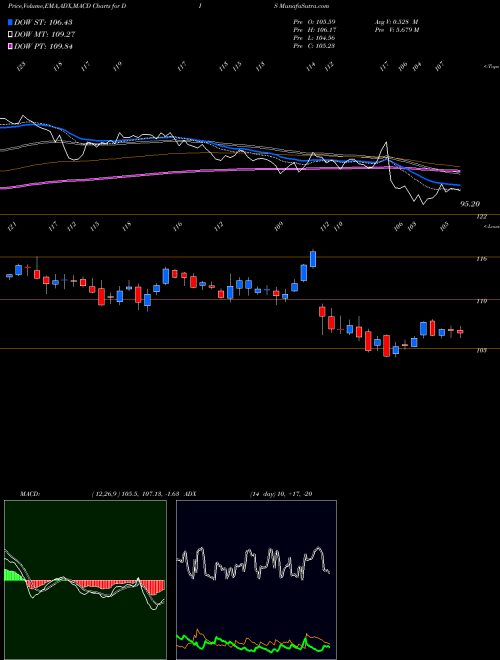Click the average volume 6.328 M value
The image size is (500, 660).
(404, 21)
